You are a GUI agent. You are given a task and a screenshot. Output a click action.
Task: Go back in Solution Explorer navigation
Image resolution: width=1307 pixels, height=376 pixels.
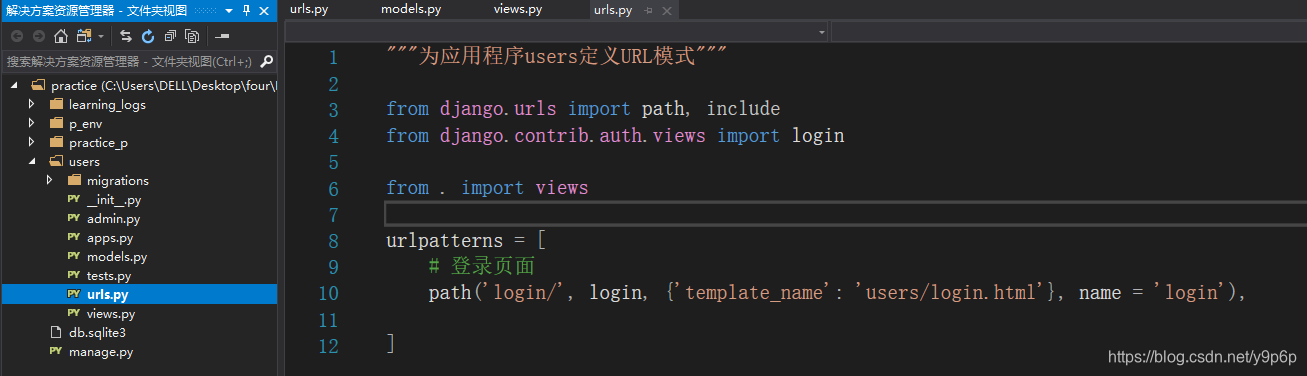coord(17,36)
